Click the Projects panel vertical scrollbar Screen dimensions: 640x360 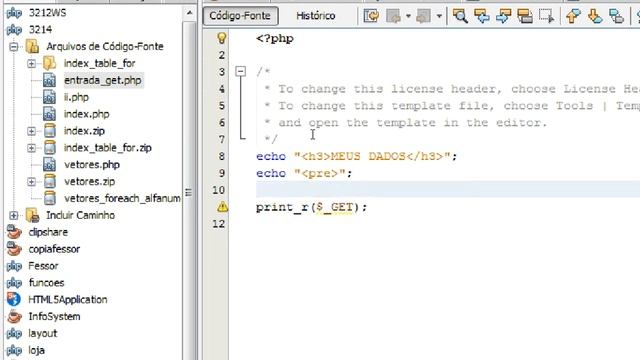(189, 190)
